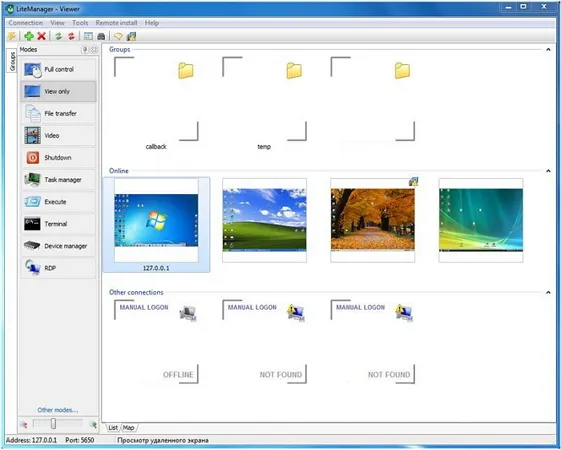Click the black printer-like toolbar icon
Screen dimensions: 561x450
[101, 36]
